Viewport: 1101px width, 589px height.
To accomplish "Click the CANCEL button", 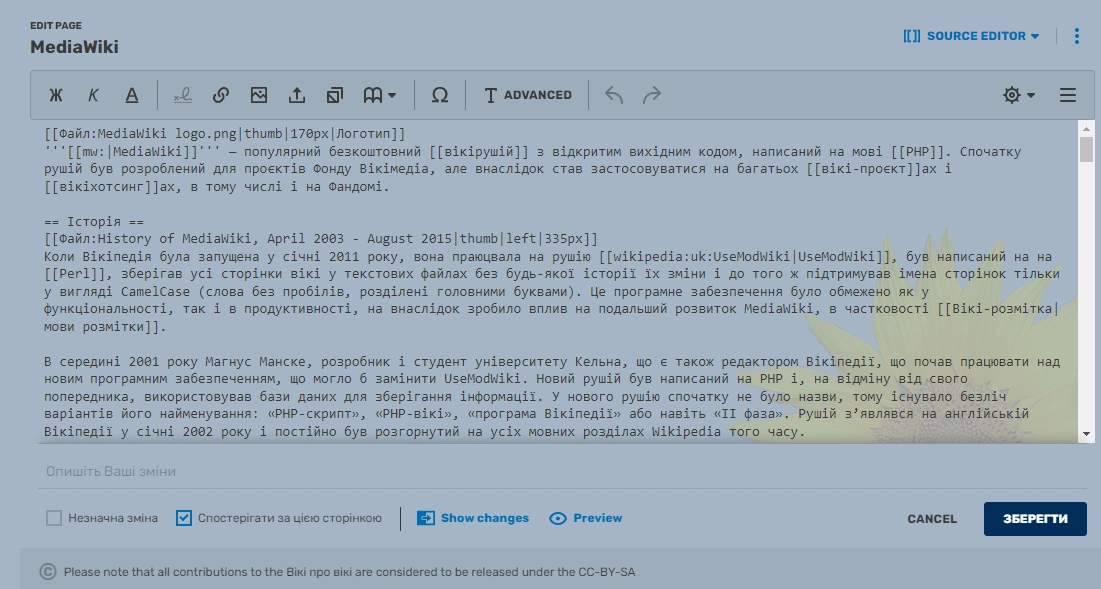I will coord(932,519).
